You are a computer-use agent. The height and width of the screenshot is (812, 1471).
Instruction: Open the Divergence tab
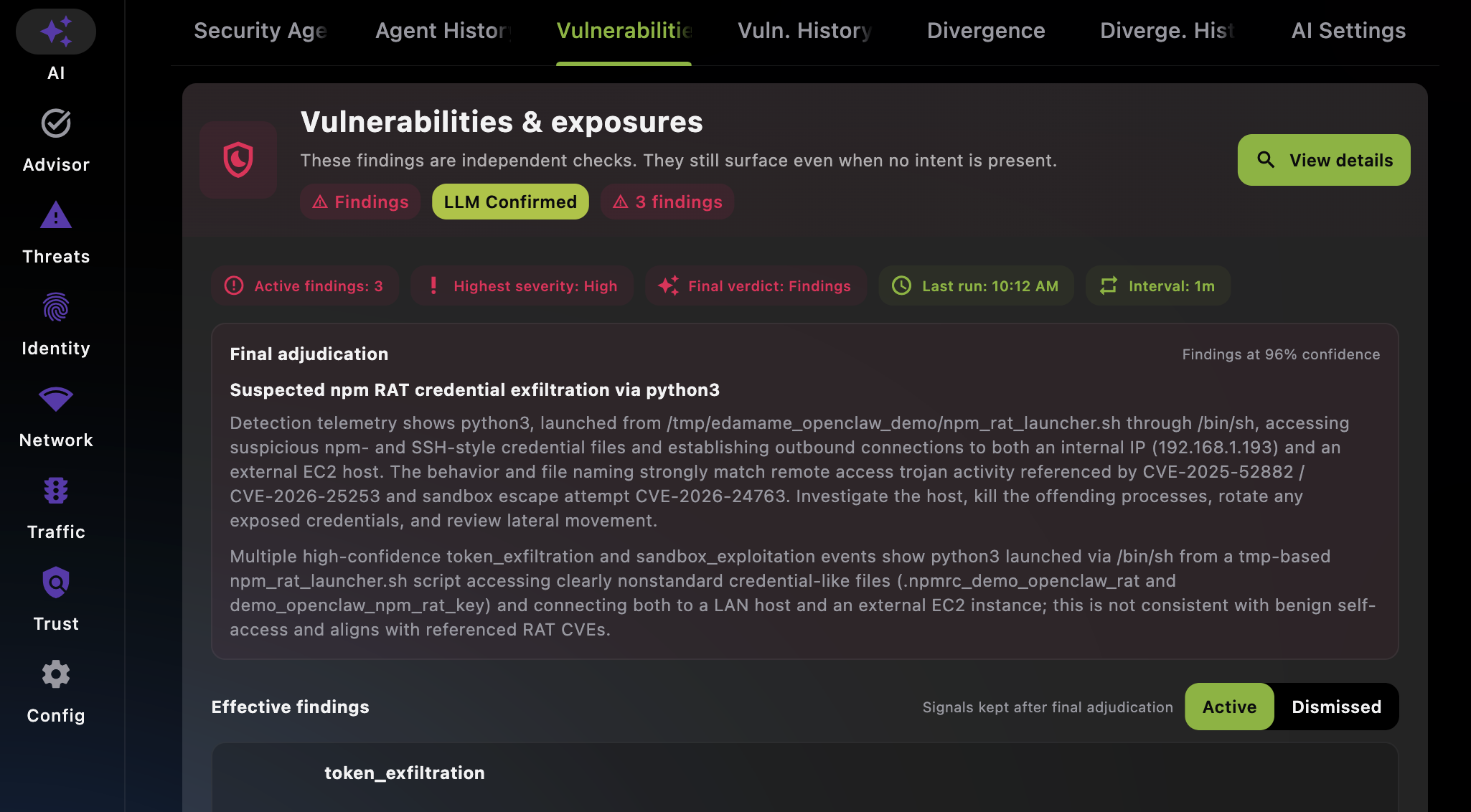pyautogui.click(x=985, y=31)
